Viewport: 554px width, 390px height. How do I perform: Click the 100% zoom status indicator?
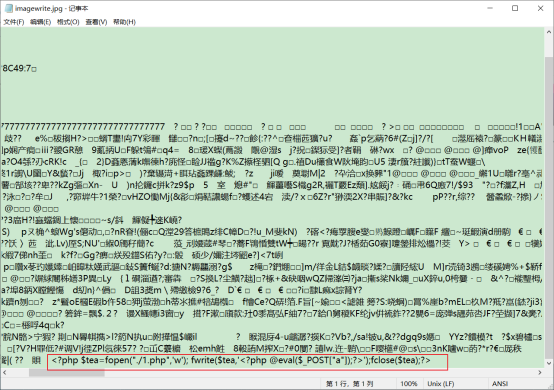coord(409,384)
